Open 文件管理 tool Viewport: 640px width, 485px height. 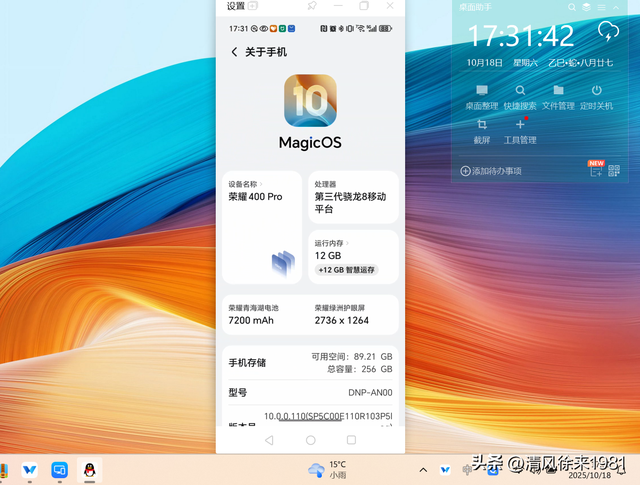coord(558,98)
